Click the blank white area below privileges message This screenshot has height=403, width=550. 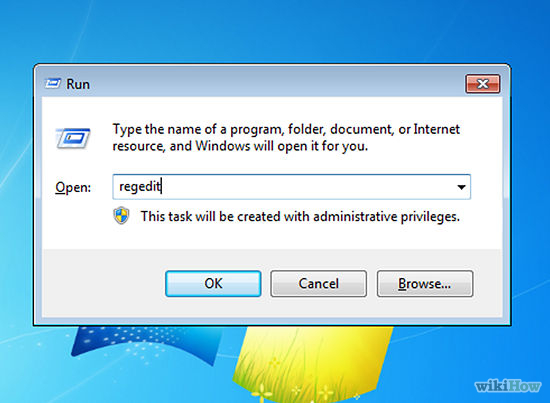272,237
